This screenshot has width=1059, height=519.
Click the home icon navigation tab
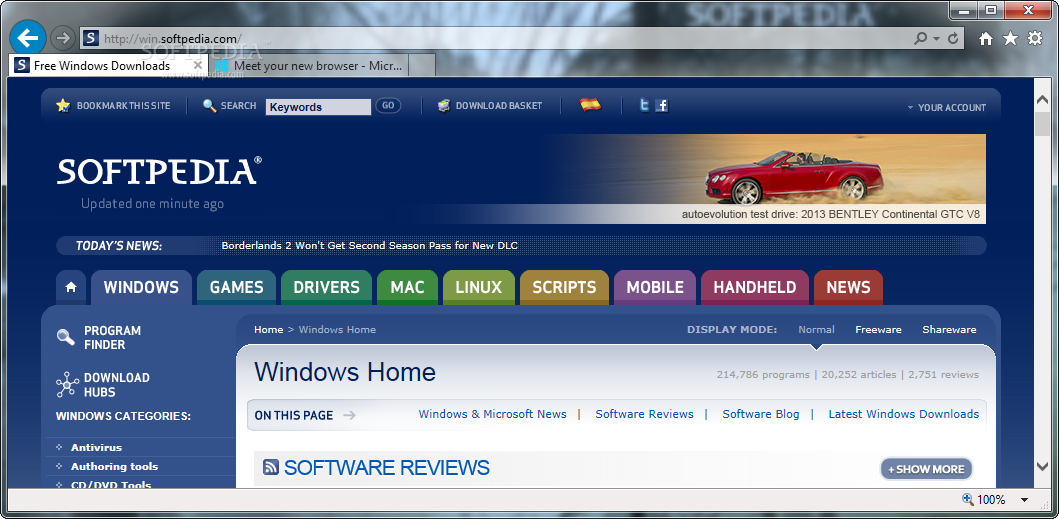tap(71, 287)
